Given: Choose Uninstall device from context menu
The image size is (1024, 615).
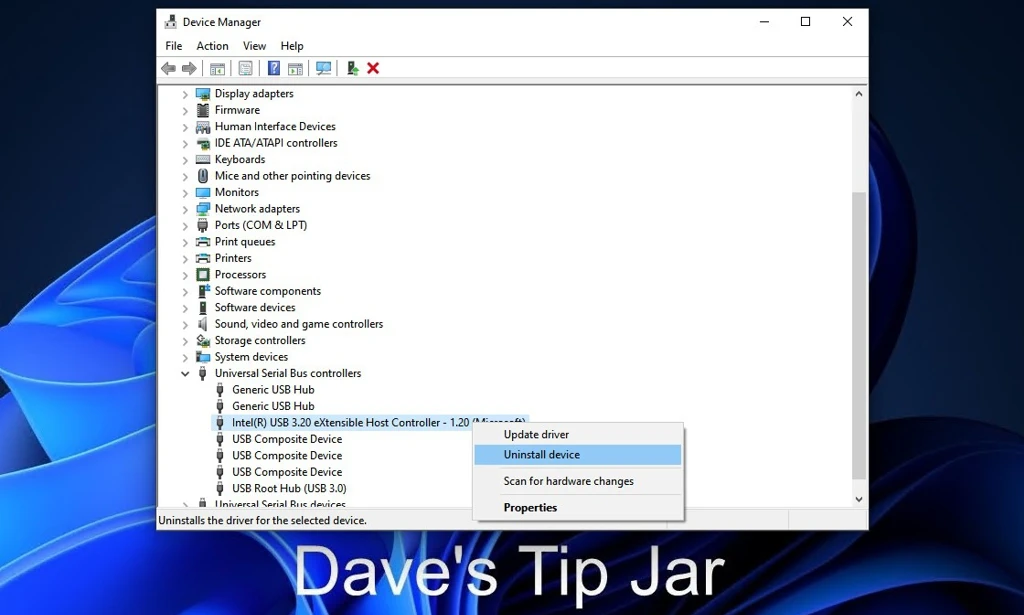Looking at the screenshot, I should [x=578, y=454].
